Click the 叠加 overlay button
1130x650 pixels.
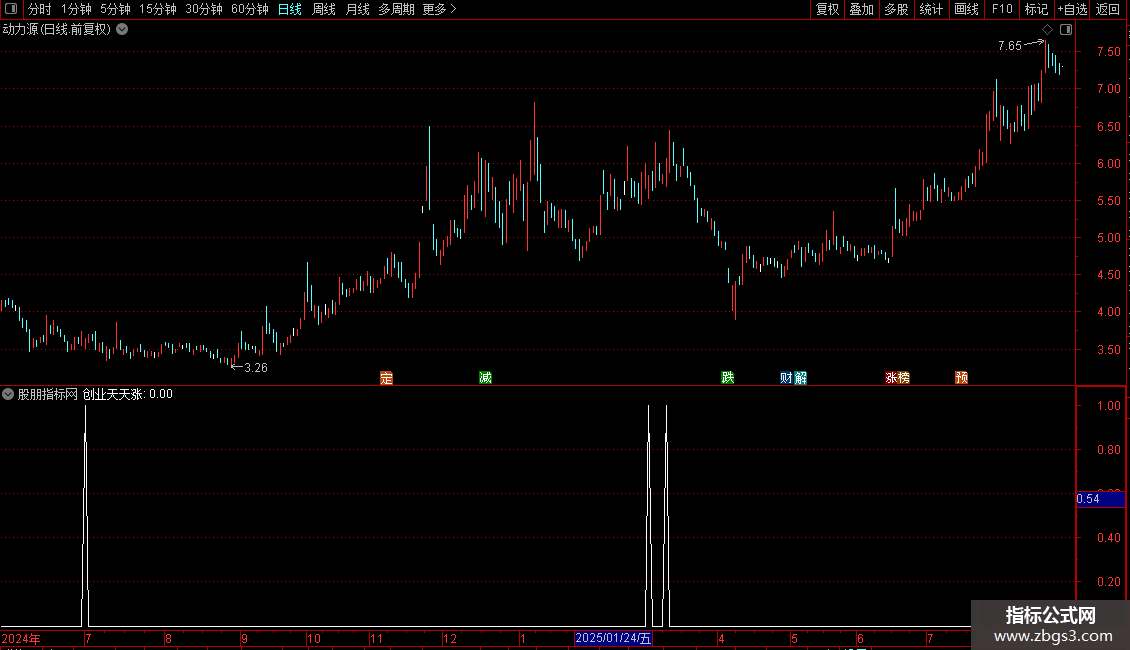coord(861,9)
